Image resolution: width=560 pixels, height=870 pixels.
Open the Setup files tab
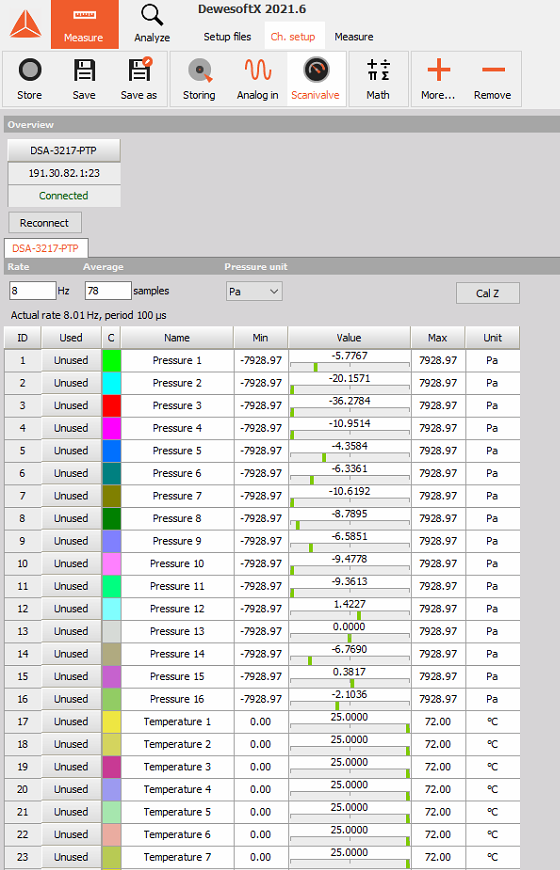(227, 37)
